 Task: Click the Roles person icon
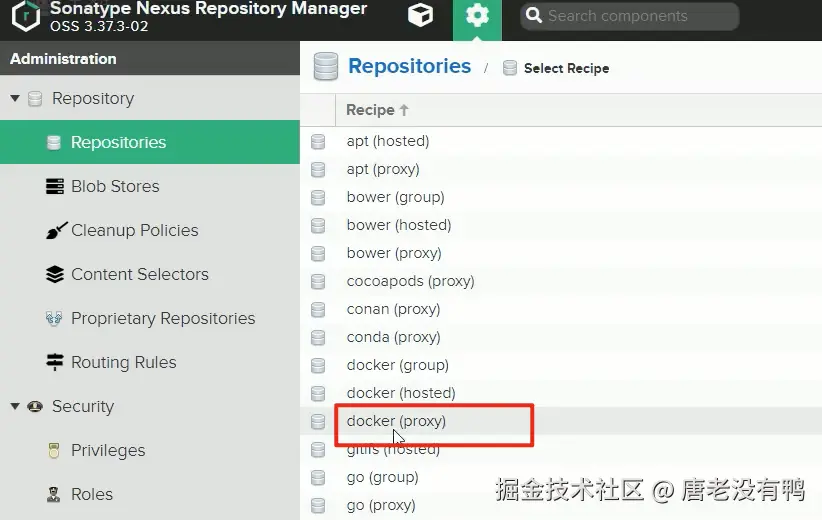[x=53, y=494]
